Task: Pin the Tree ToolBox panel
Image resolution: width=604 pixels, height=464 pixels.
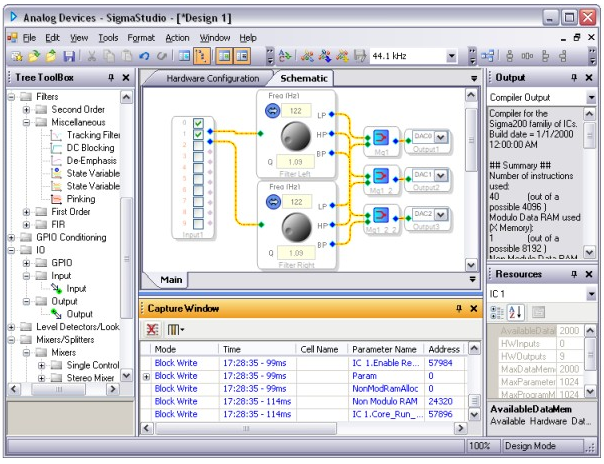Action: tap(111, 78)
